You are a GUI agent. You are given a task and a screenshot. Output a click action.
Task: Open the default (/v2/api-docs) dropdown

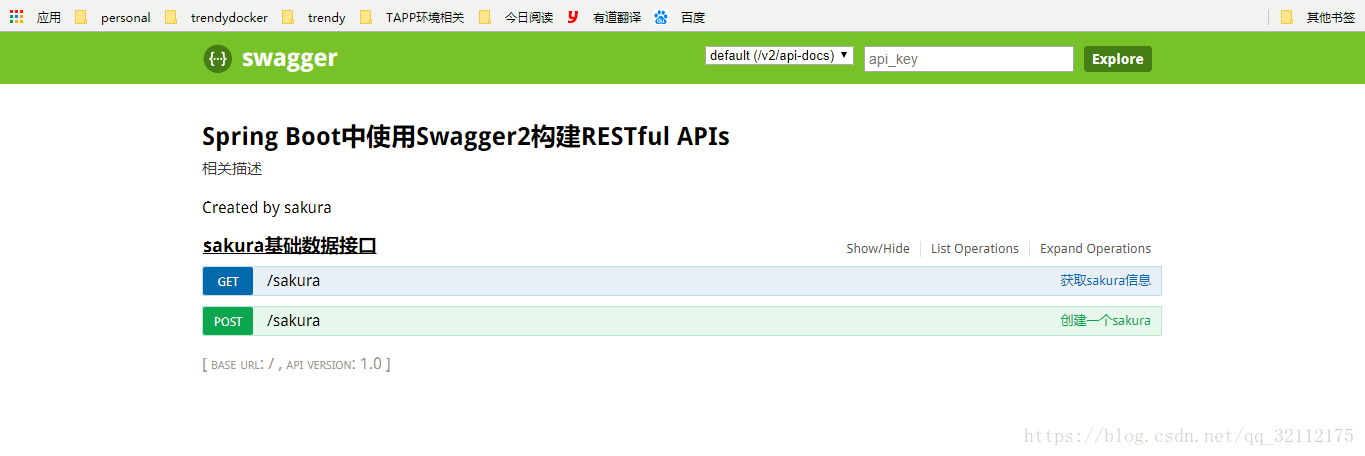(779, 56)
